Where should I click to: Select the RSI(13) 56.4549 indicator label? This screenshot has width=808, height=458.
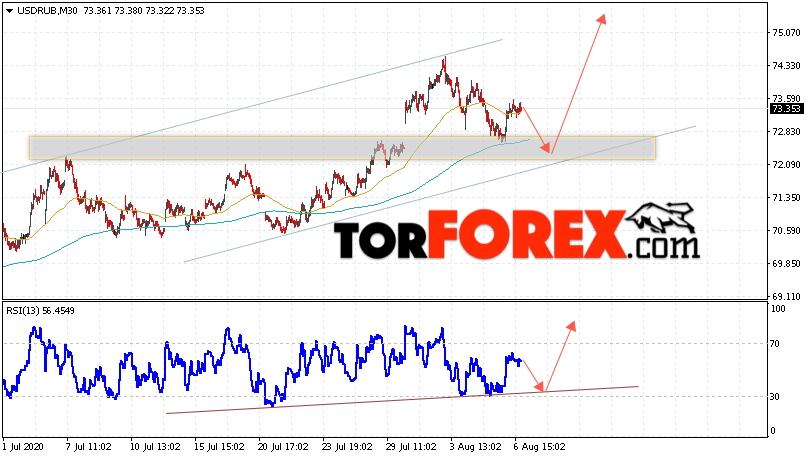pyautogui.click(x=40, y=311)
